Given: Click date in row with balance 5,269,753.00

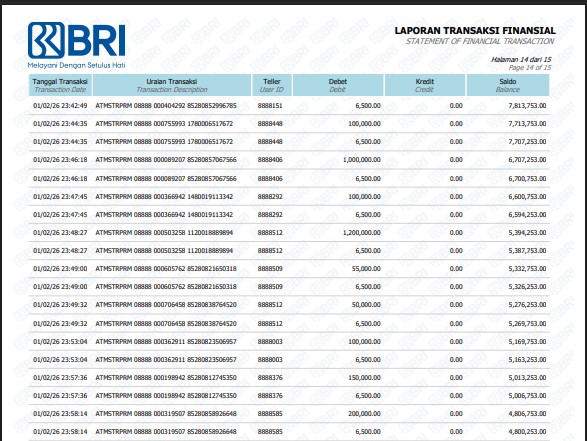Looking at the screenshot, I should pyautogui.click(x=60, y=323).
